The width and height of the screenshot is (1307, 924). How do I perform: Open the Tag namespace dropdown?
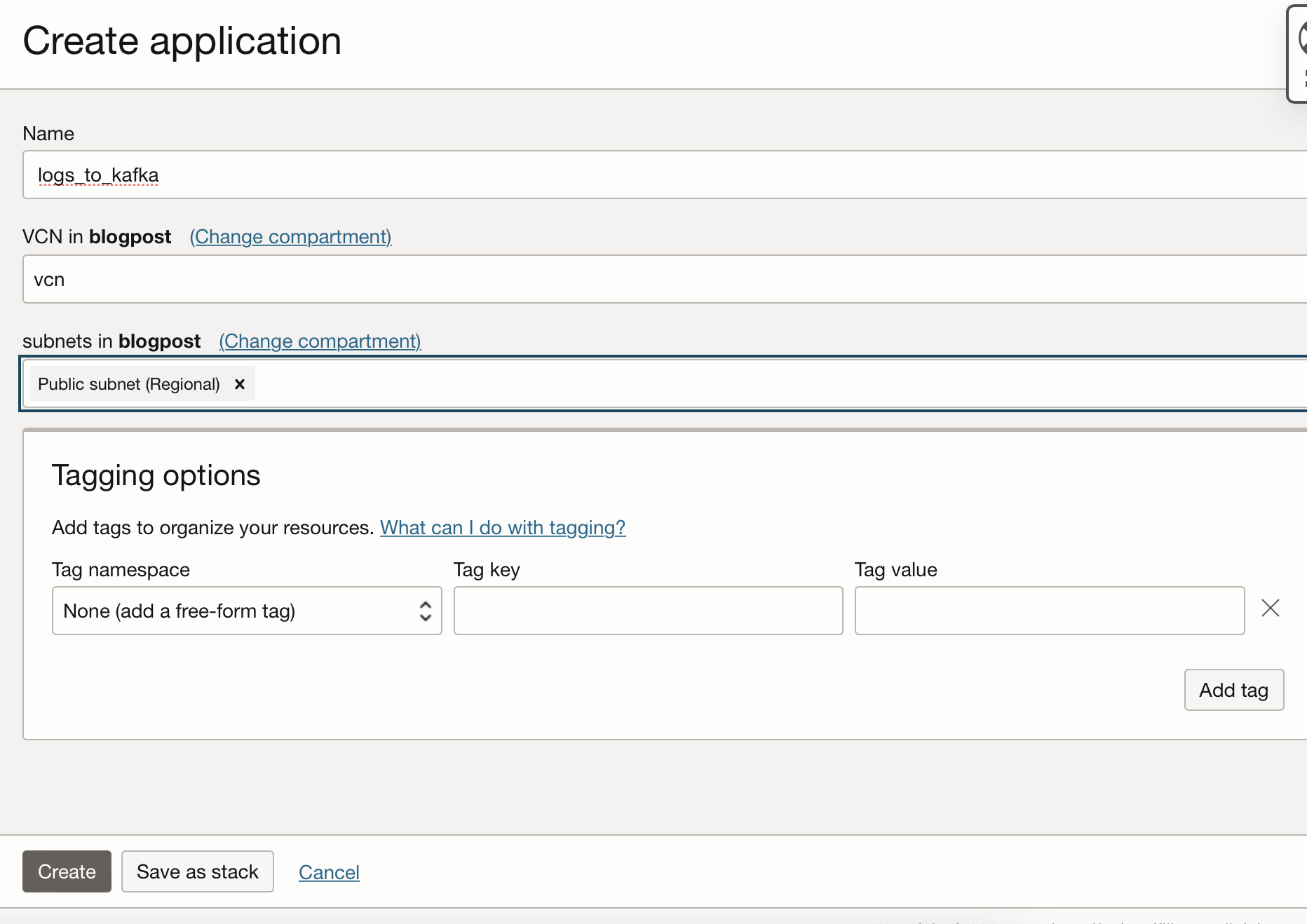(x=246, y=611)
